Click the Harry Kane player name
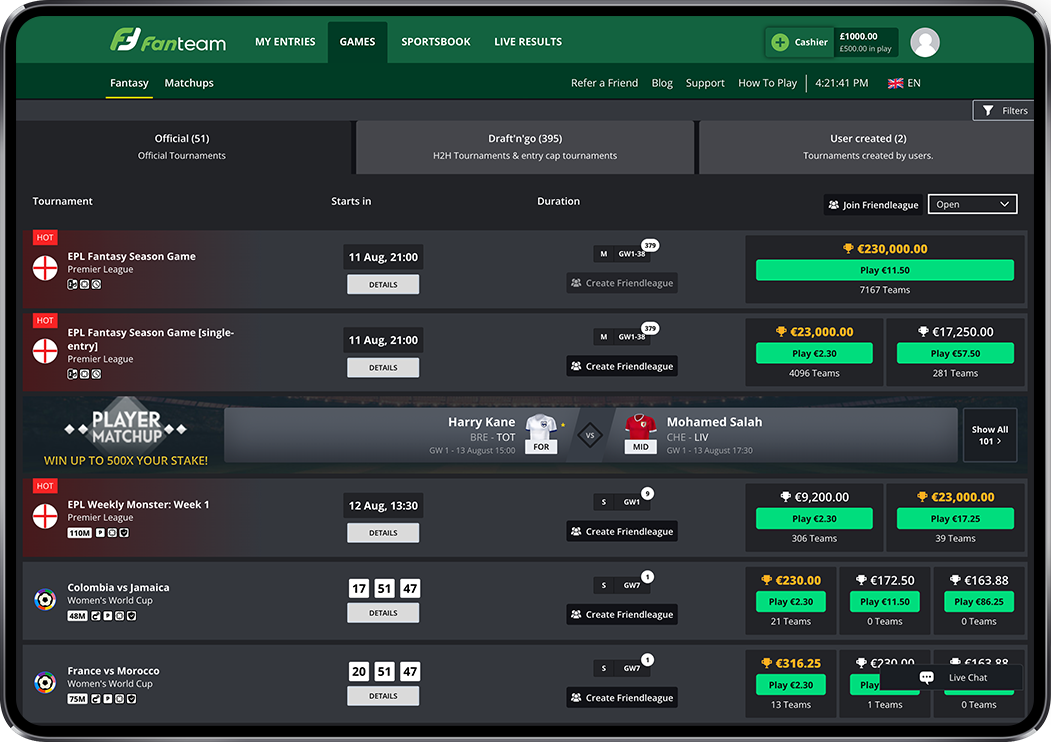 pyautogui.click(x=481, y=422)
